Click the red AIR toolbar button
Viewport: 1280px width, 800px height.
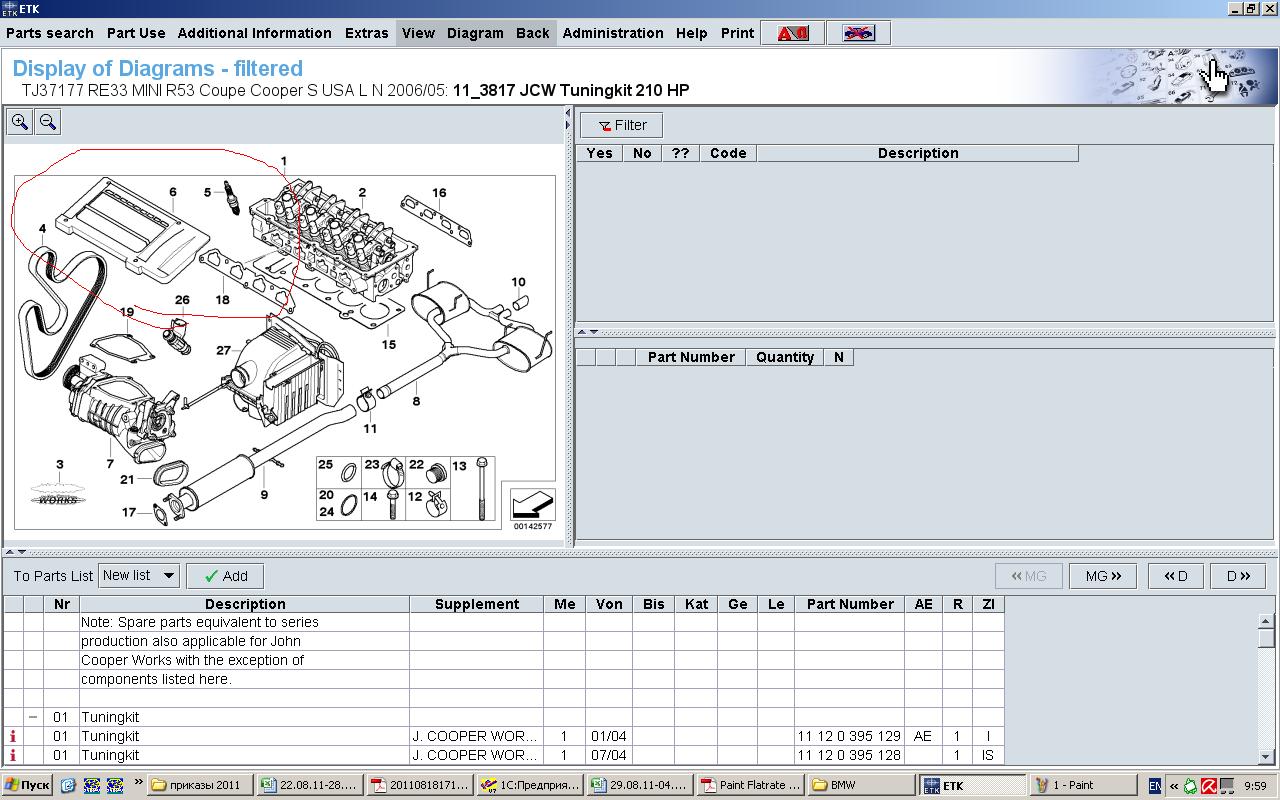coord(793,33)
